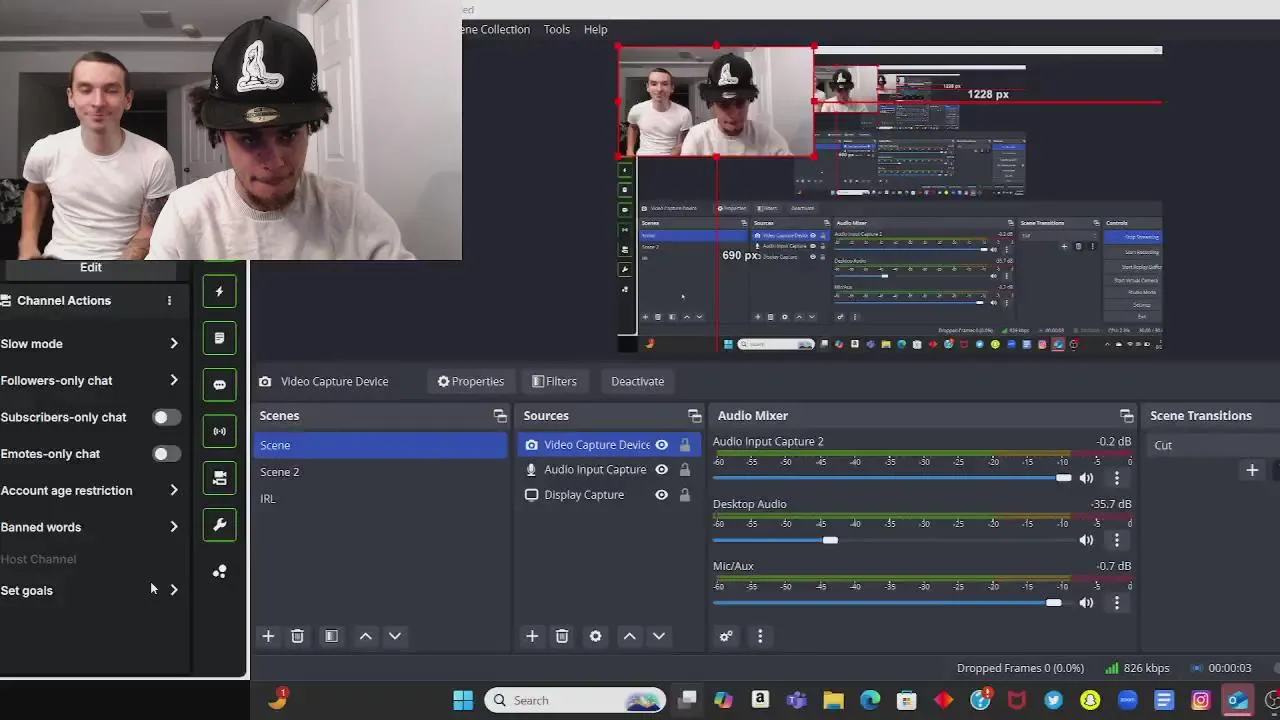Open the chat bubble icon in Twitch sidebar
The height and width of the screenshot is (720, 1280).
pyautogui.click(x=219, y=385)
